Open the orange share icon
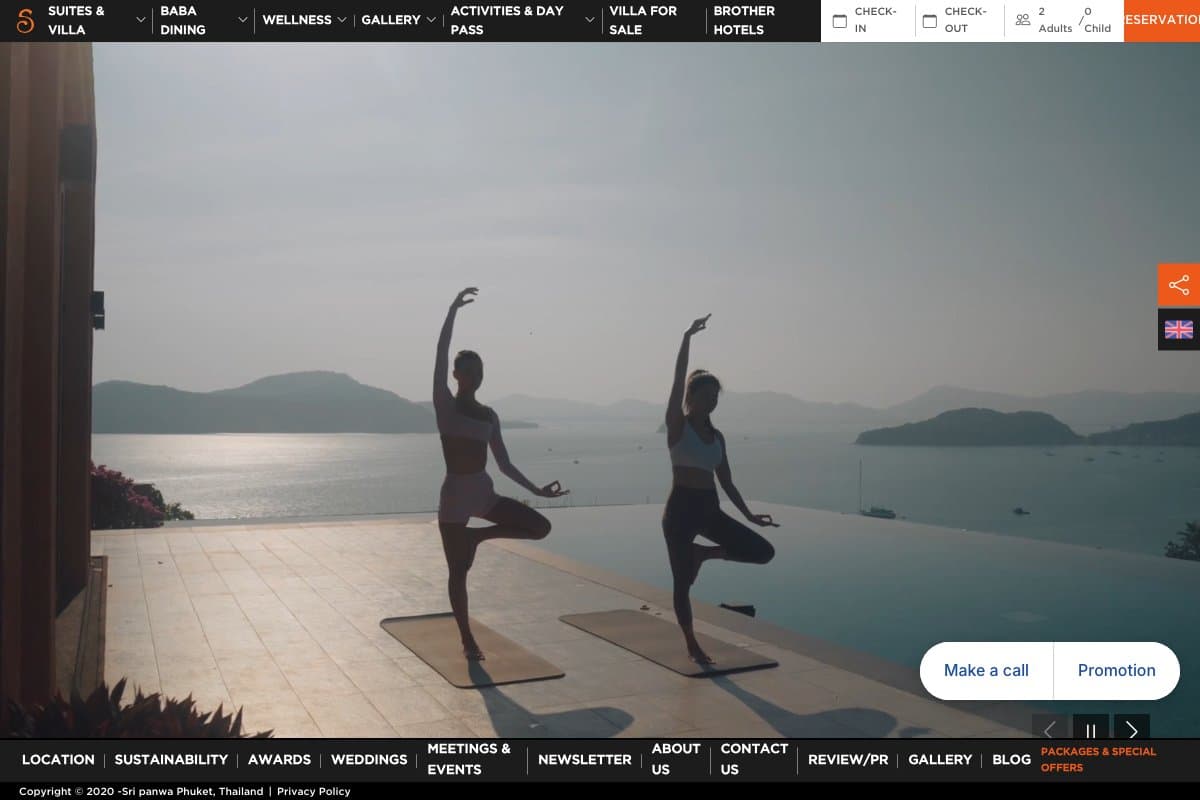This screenshot has height=800, width=1200. 1179,285
